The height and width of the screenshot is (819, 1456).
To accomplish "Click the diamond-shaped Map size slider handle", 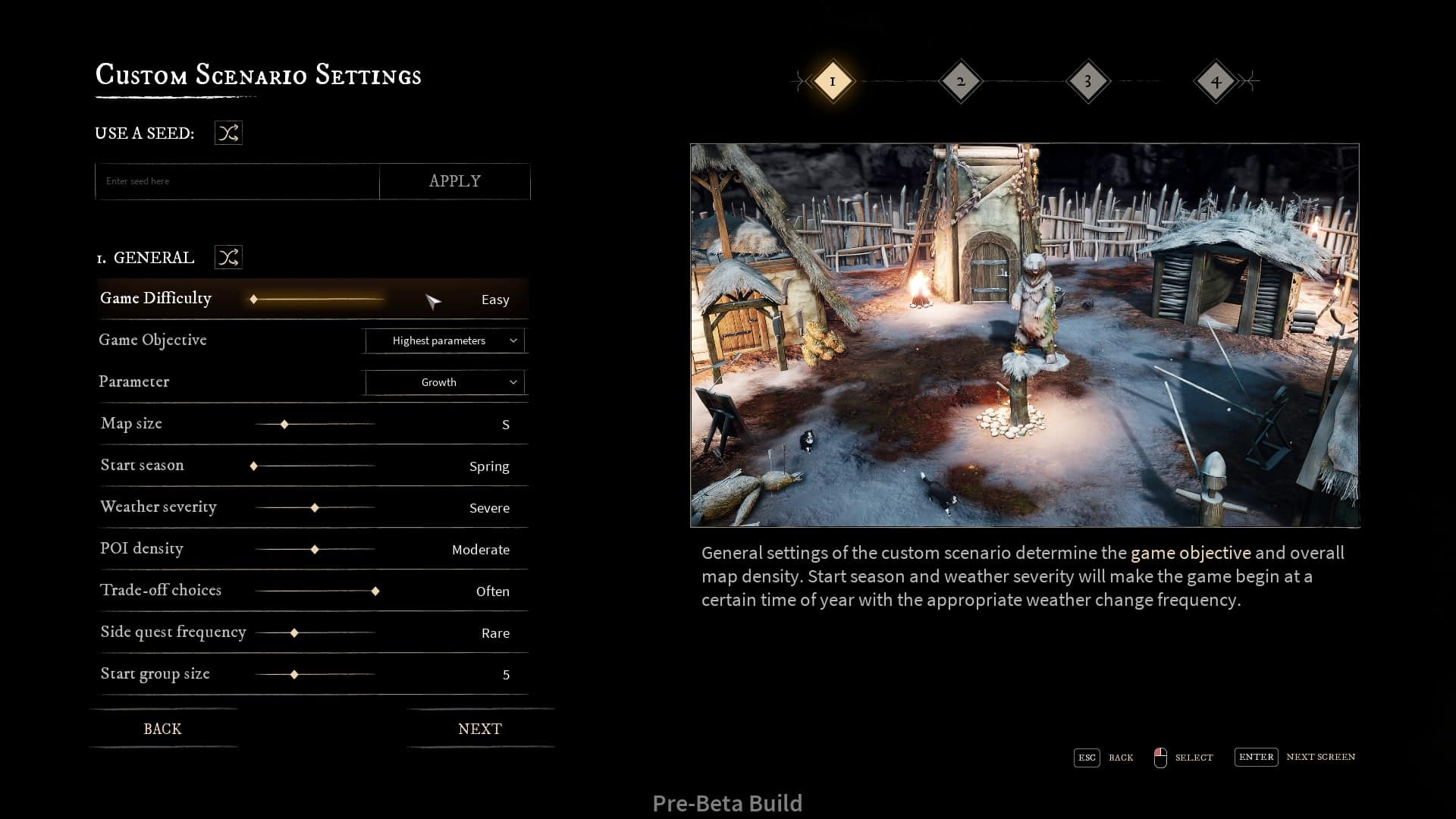I will click(285, 424).
